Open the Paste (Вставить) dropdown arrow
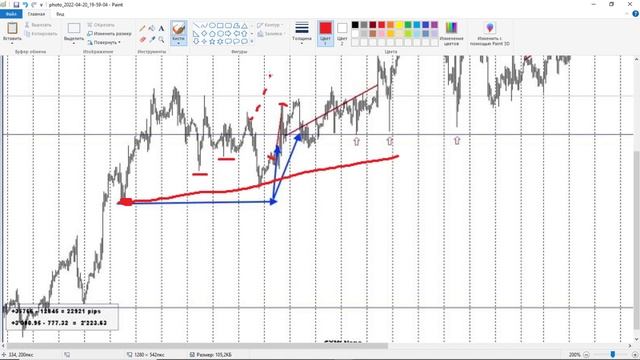640x360 pixels. (x=12, y=43)
